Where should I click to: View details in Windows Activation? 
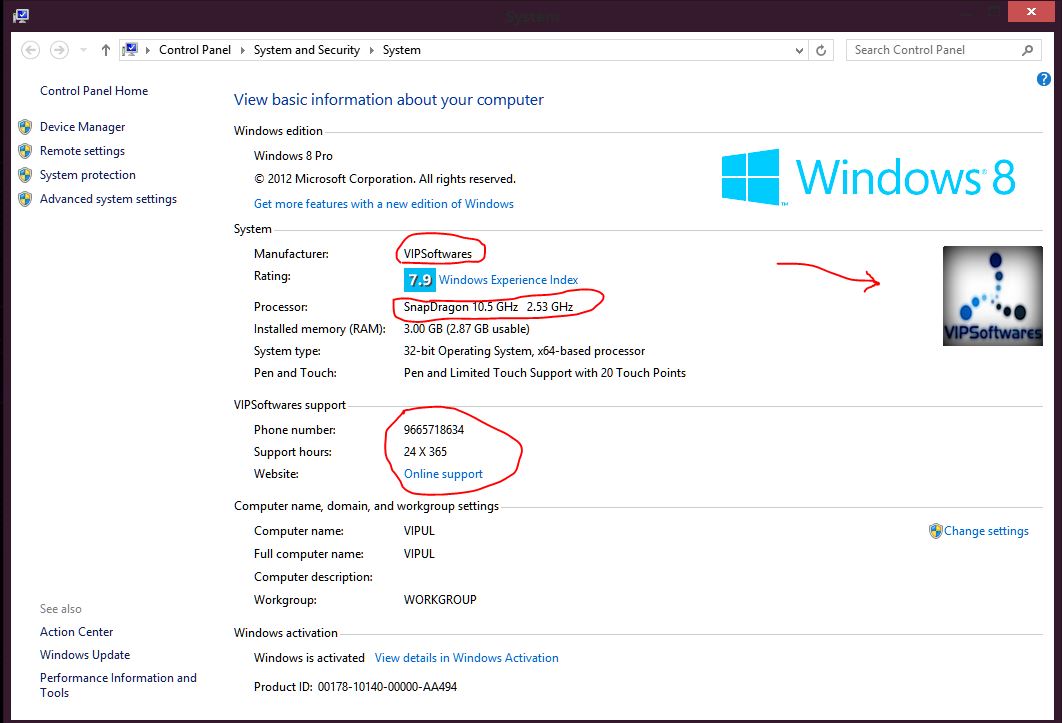point(466,657)
